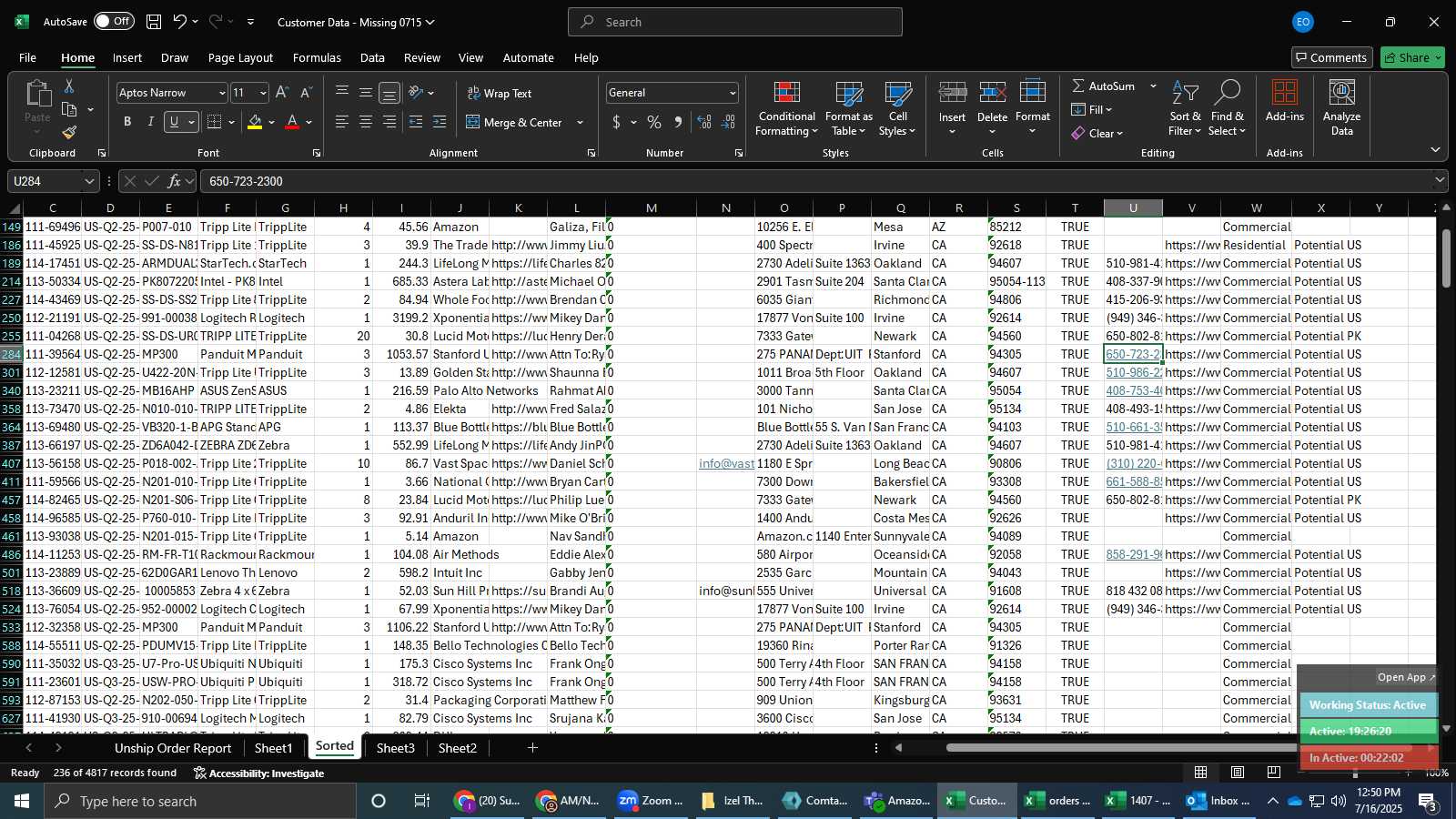The height and width of the screenshot is (819, 1456).
Task: Open the font name dropdown Aptos Narrow
Action: (x=221, y=93)
